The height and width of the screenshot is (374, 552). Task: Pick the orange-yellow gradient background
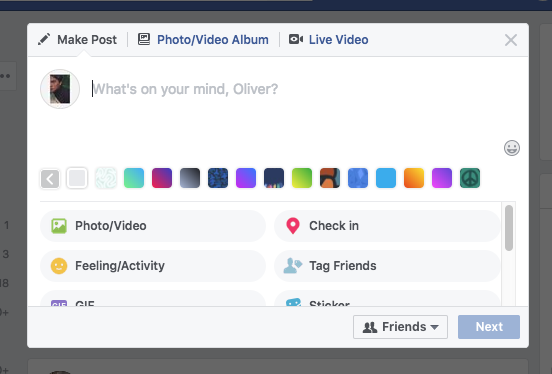click(414, 178)
